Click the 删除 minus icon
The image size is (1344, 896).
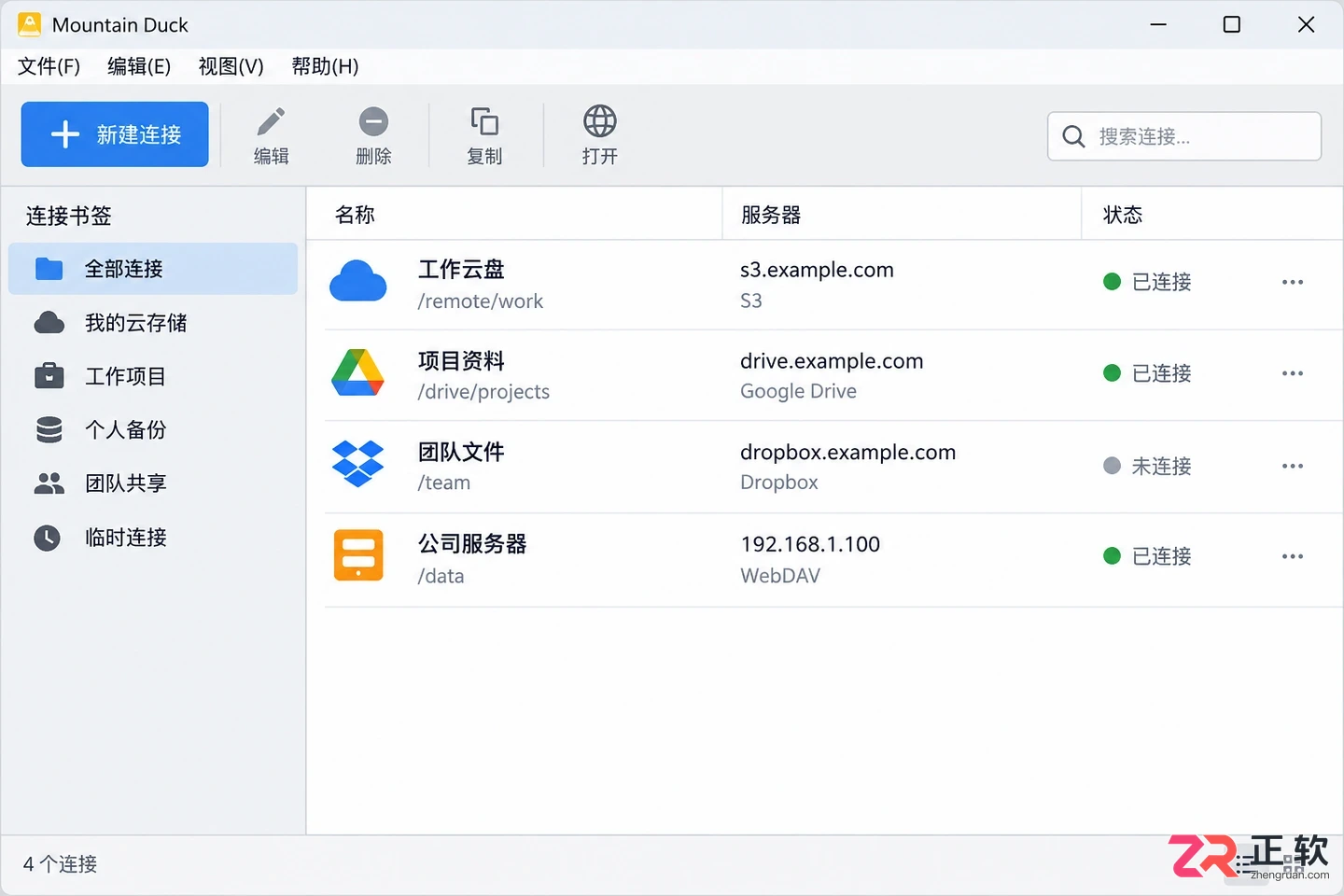[x=373, y=121]
